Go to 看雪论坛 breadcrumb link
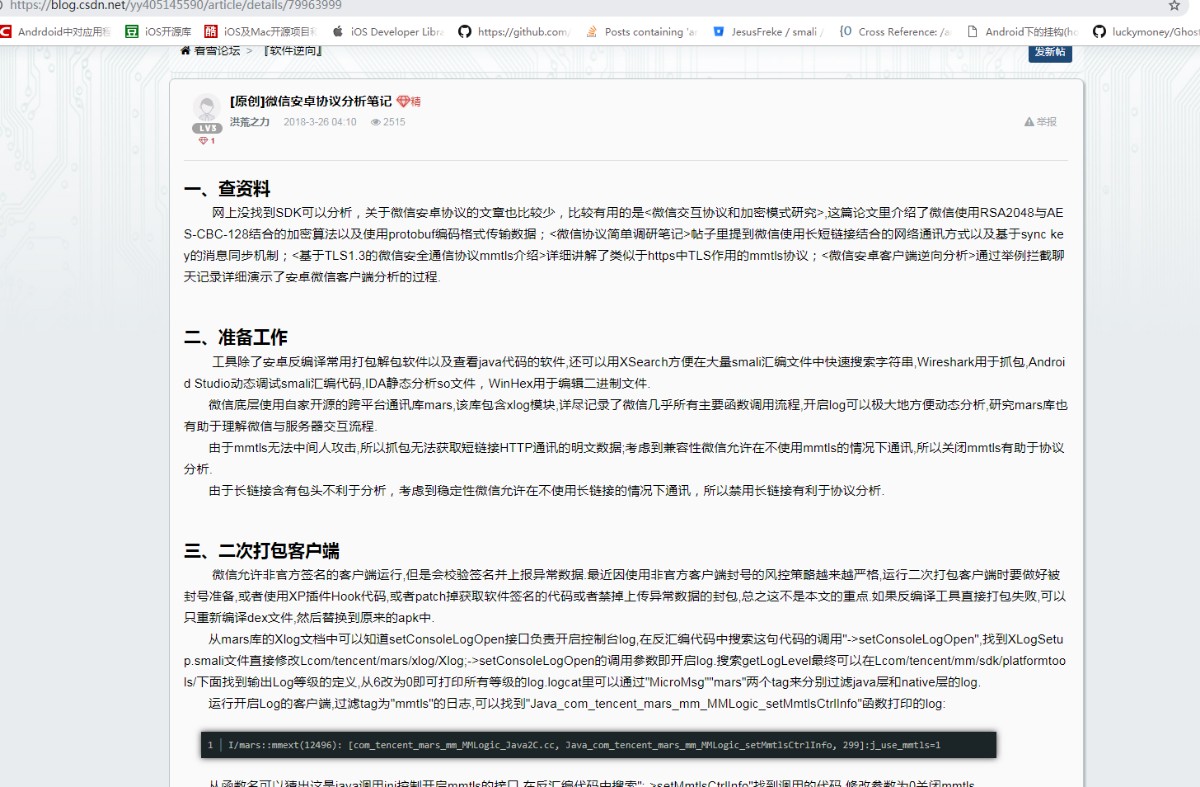1200x787 pixels. pyautogui.click(x=217, y=50)
